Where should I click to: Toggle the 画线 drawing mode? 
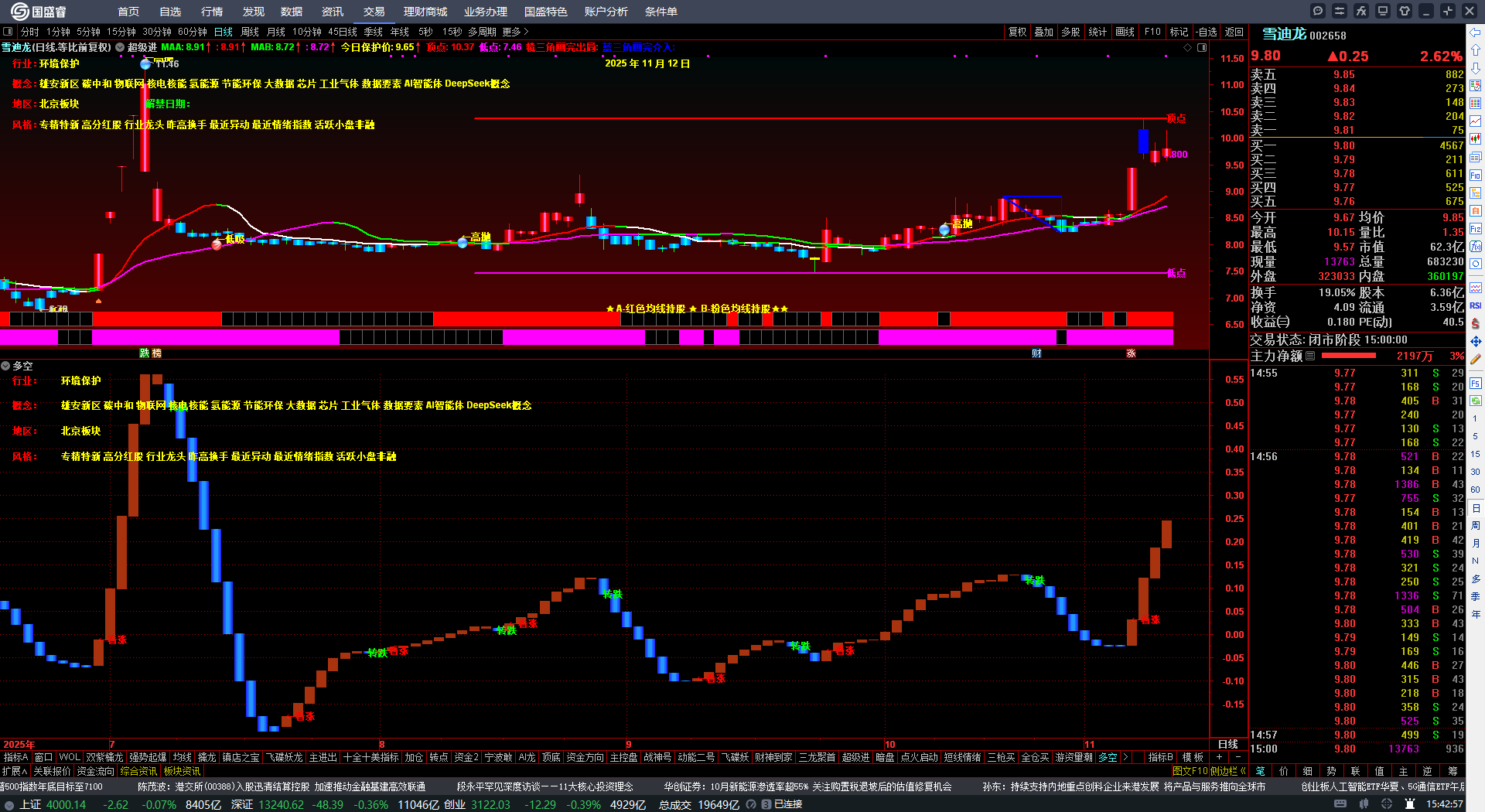tap(1125, 32)
